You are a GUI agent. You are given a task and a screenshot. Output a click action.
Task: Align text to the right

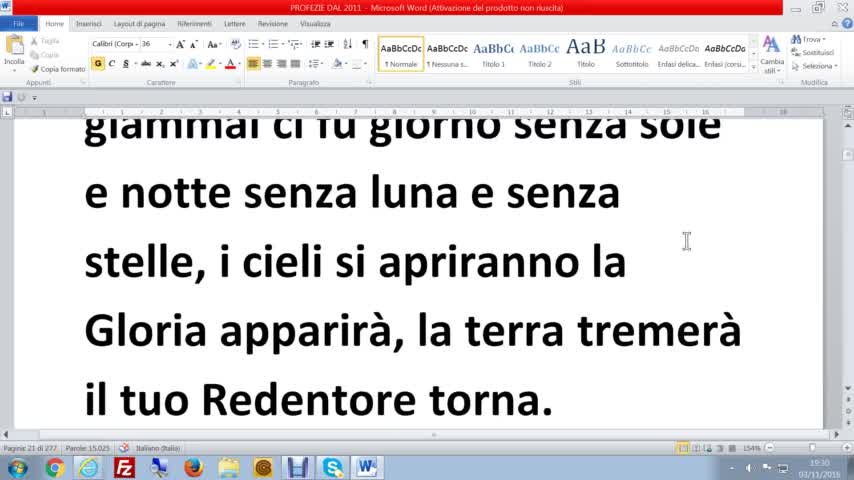pyautogui.click(x=281, y=64)
